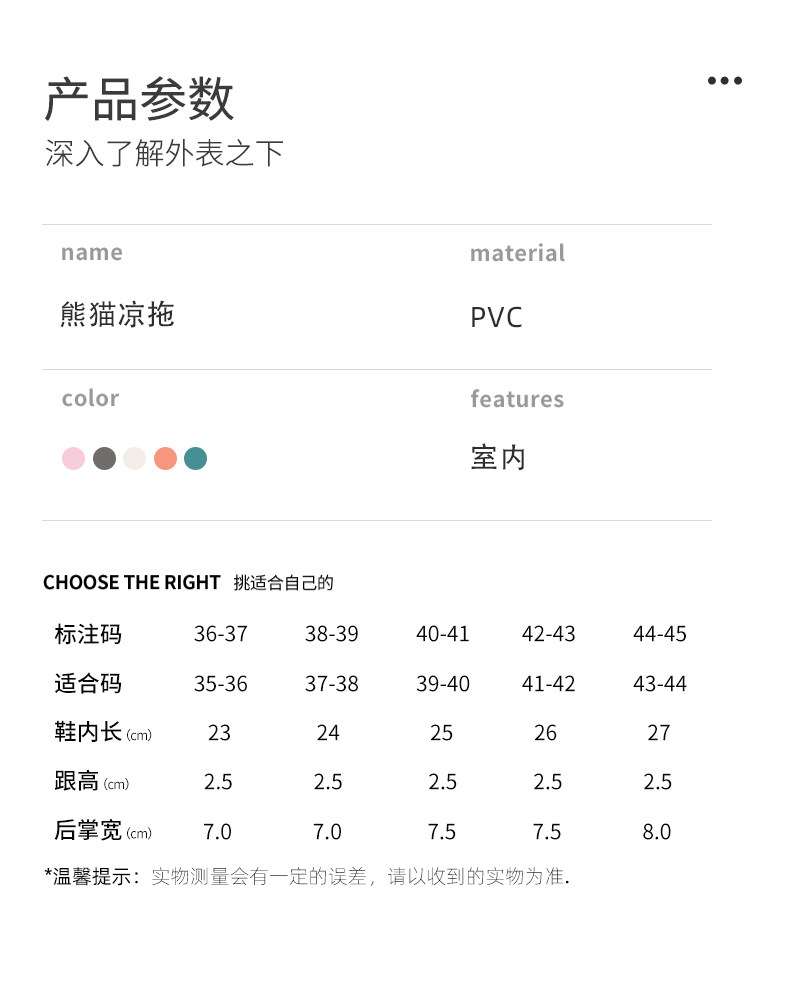Choose the off-white color swatch
The image size is (790, 995).
[134, 459]
